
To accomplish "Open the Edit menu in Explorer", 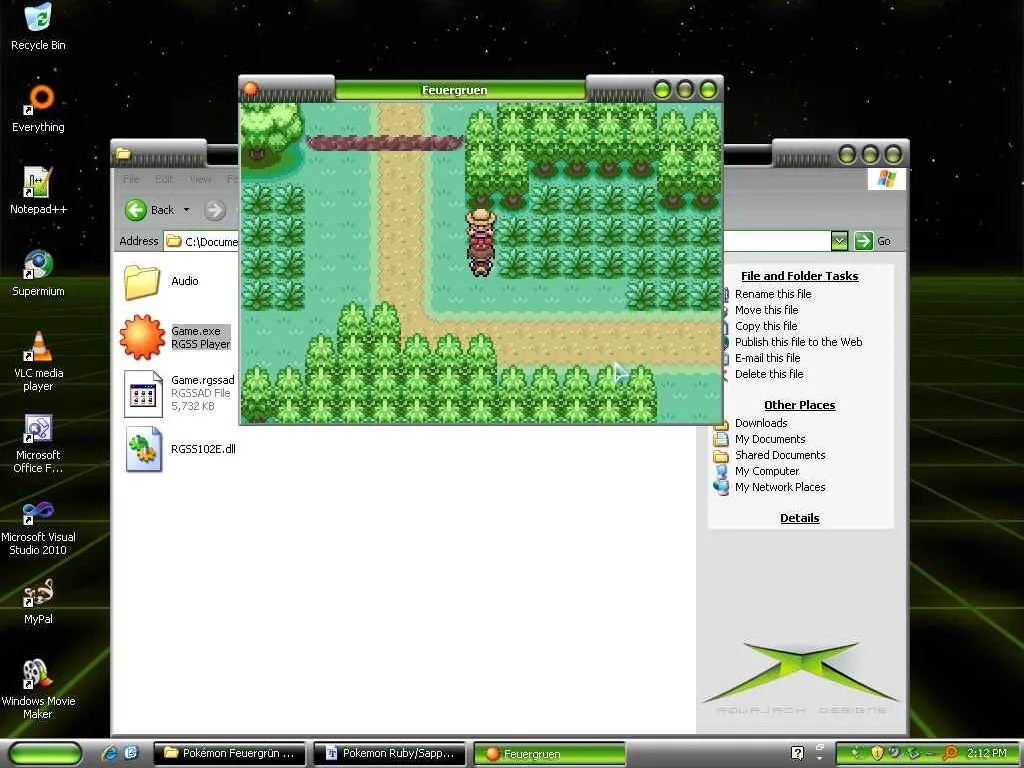I will pos(164,179).
